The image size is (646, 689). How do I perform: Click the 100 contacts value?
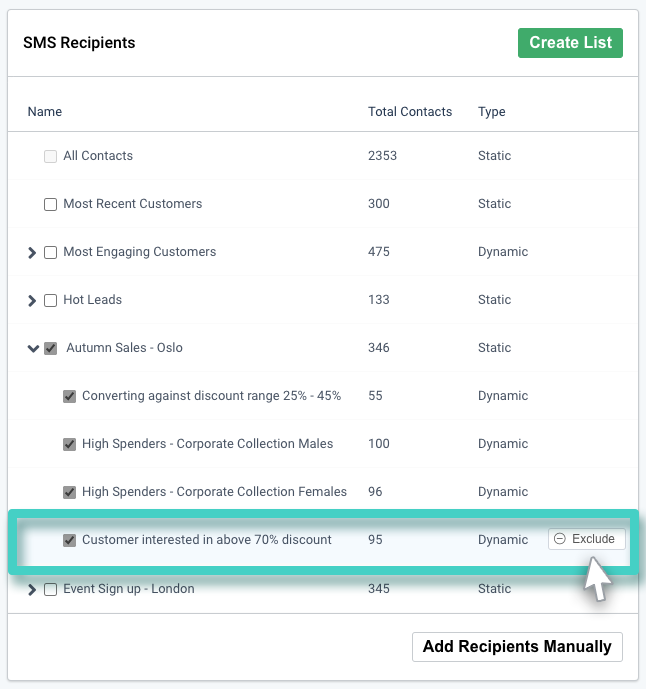pyautogui.click(x=379, y=443)
